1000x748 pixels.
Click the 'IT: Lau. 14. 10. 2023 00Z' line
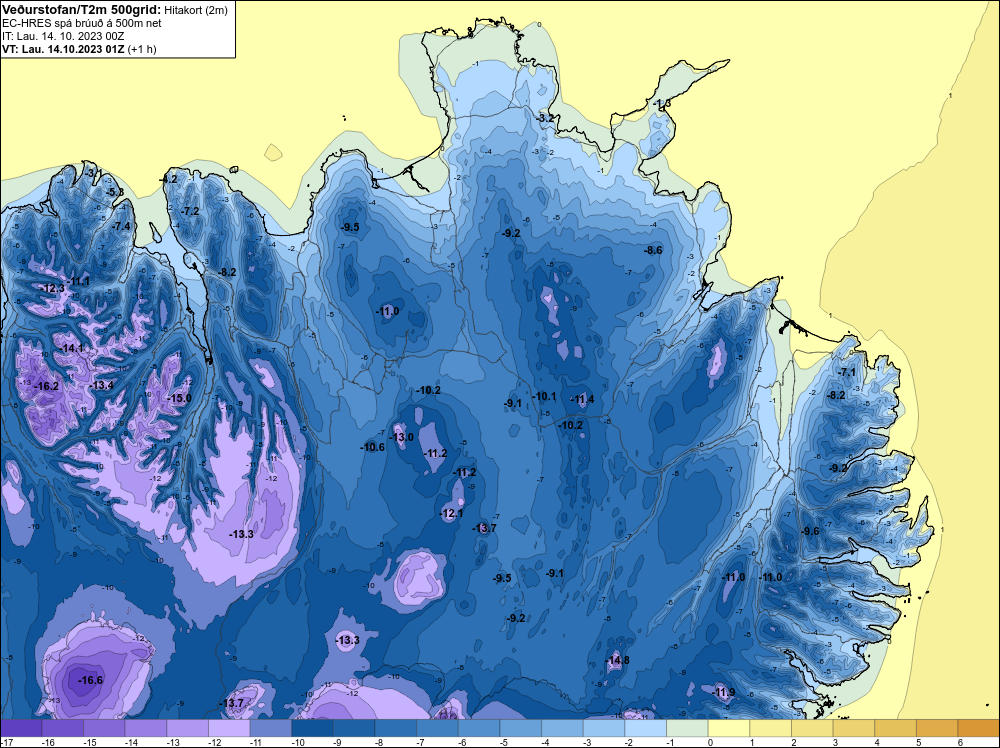63,36
